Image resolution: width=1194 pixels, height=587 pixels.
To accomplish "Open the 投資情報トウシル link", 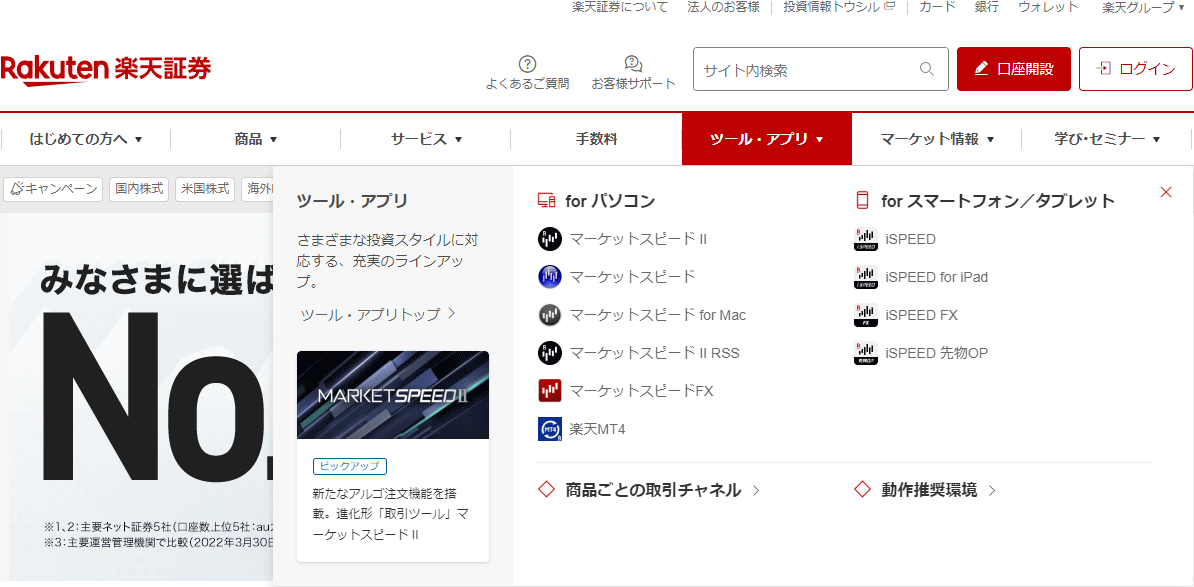I will 831,8.
